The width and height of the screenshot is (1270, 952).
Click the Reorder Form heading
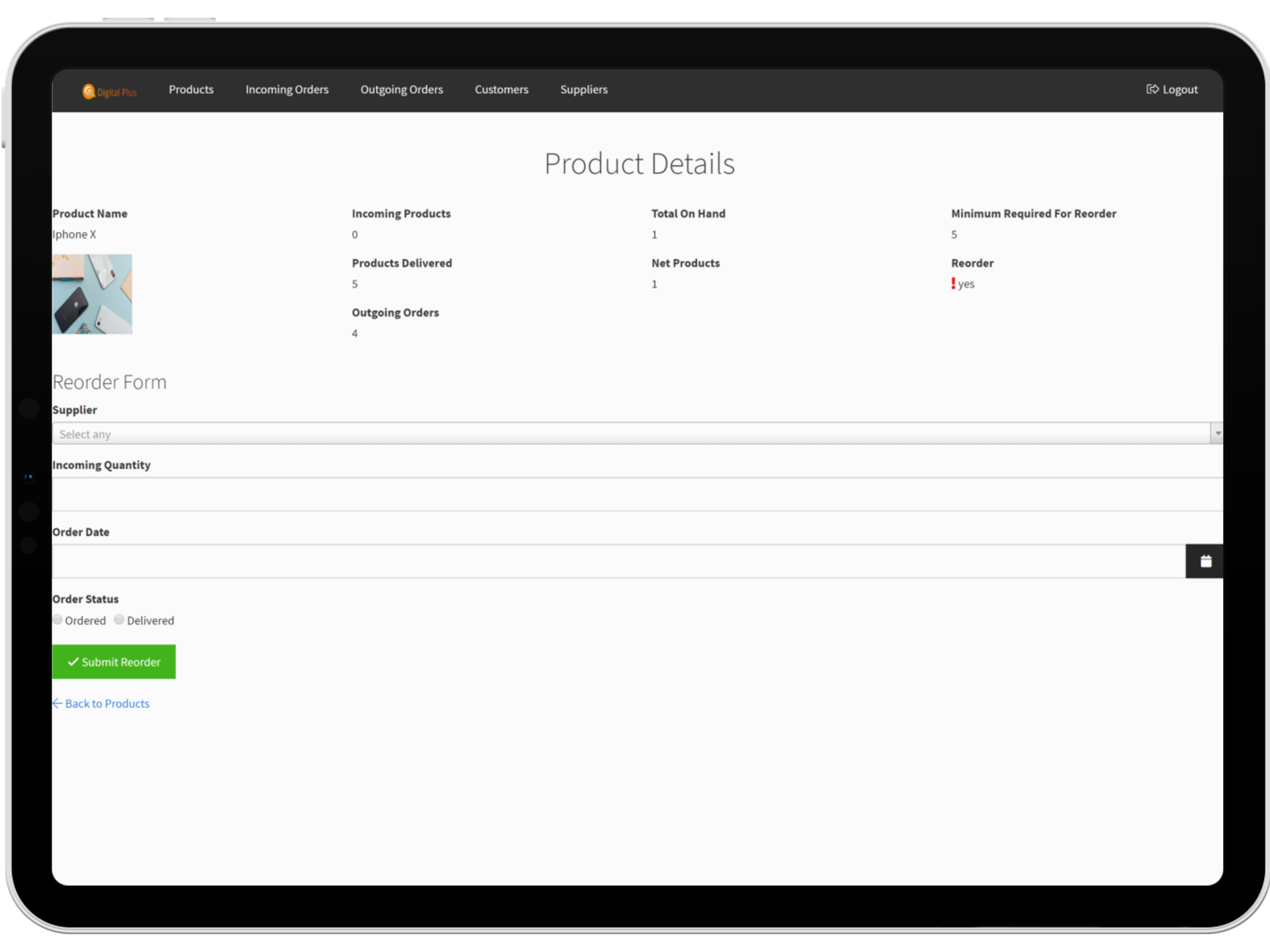109,382
